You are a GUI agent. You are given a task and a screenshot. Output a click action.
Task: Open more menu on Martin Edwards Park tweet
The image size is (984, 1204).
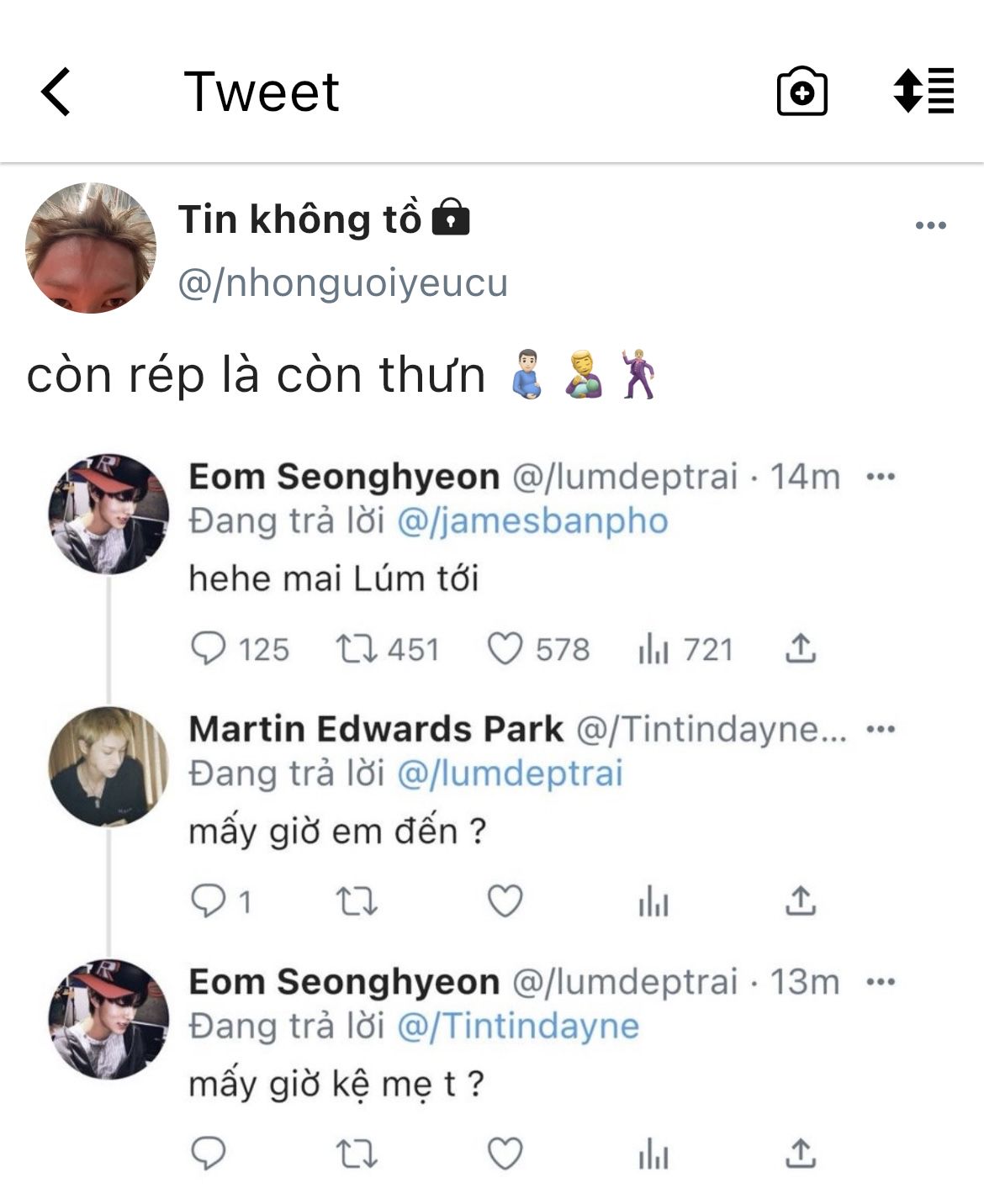(880, 729)
